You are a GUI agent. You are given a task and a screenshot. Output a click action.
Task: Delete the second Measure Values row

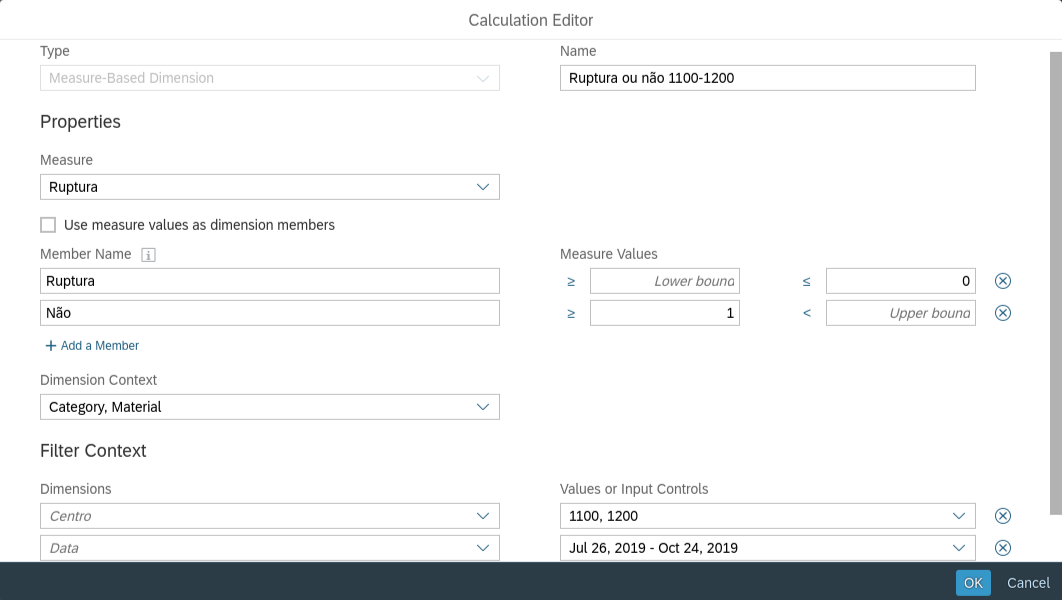coord(1002,313)
